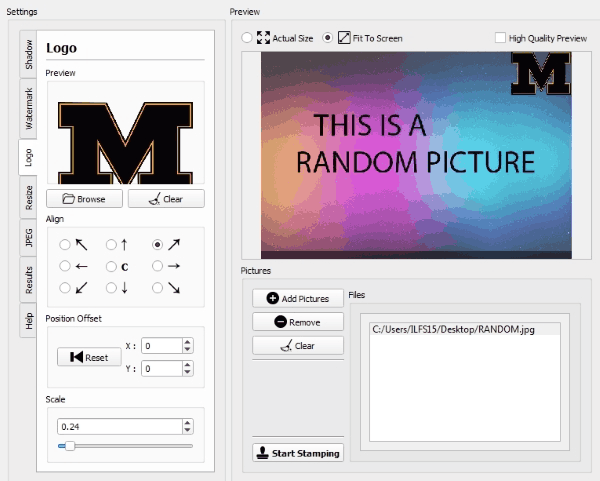Click the Fit To Screen diagonal icon
This screenshot has height=481, width=600.
pos(344,38)
